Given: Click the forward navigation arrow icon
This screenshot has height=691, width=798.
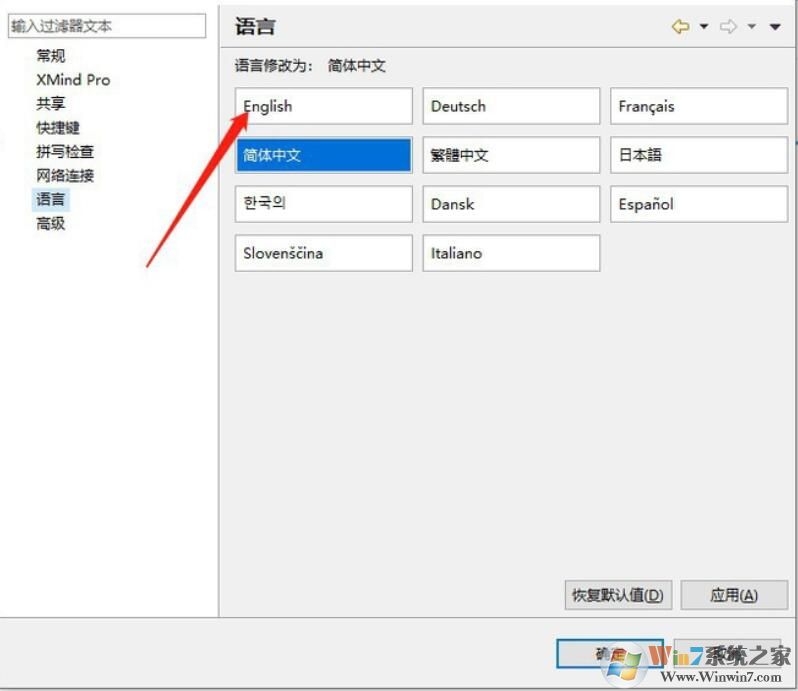Looking at the screenshot, I should click(728, 26).
